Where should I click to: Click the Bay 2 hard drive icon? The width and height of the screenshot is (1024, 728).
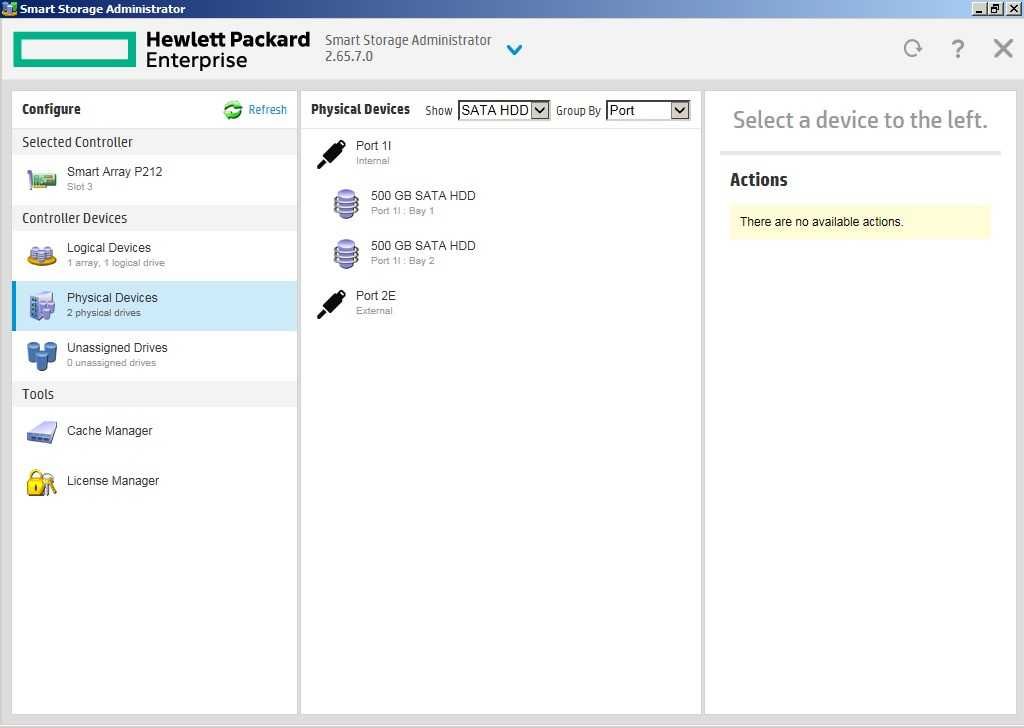(x=346, y=254)
